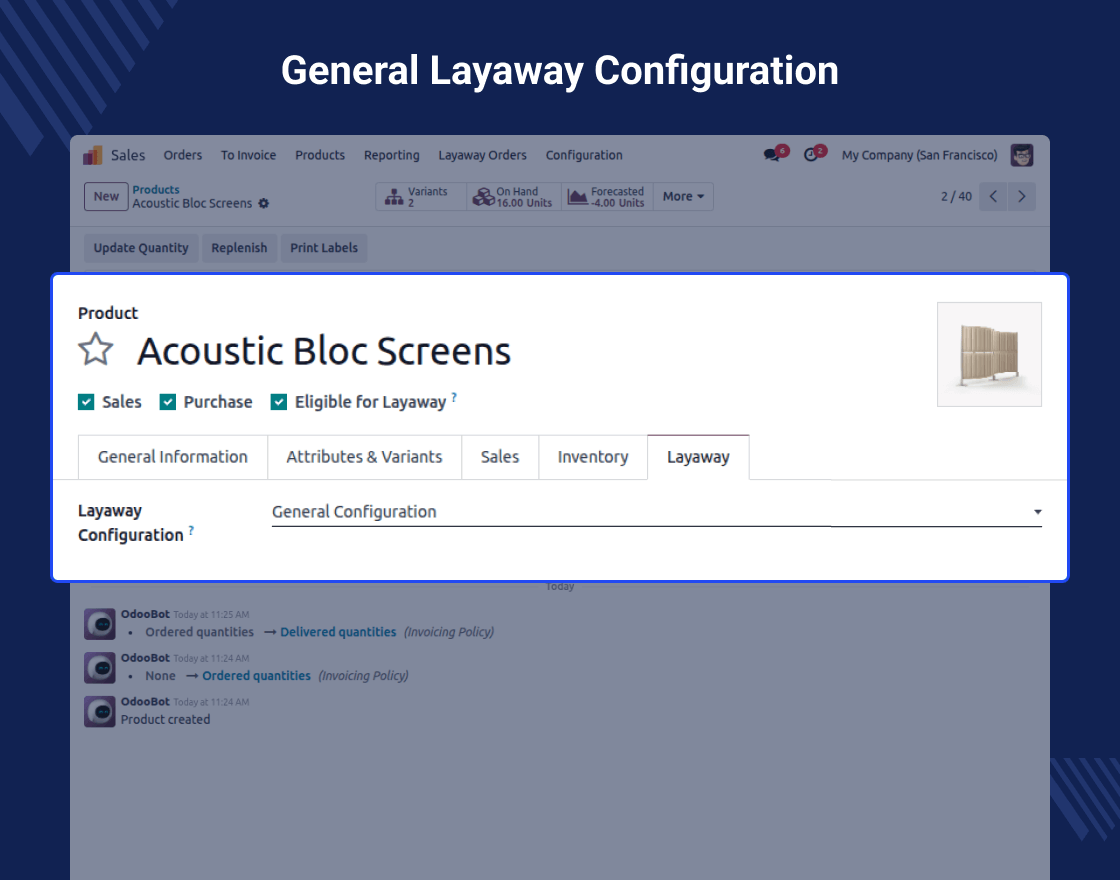Click 'Delivered quantities' in chatter log
Screen dimensions: 1120x880
click(x=338, y=632)
